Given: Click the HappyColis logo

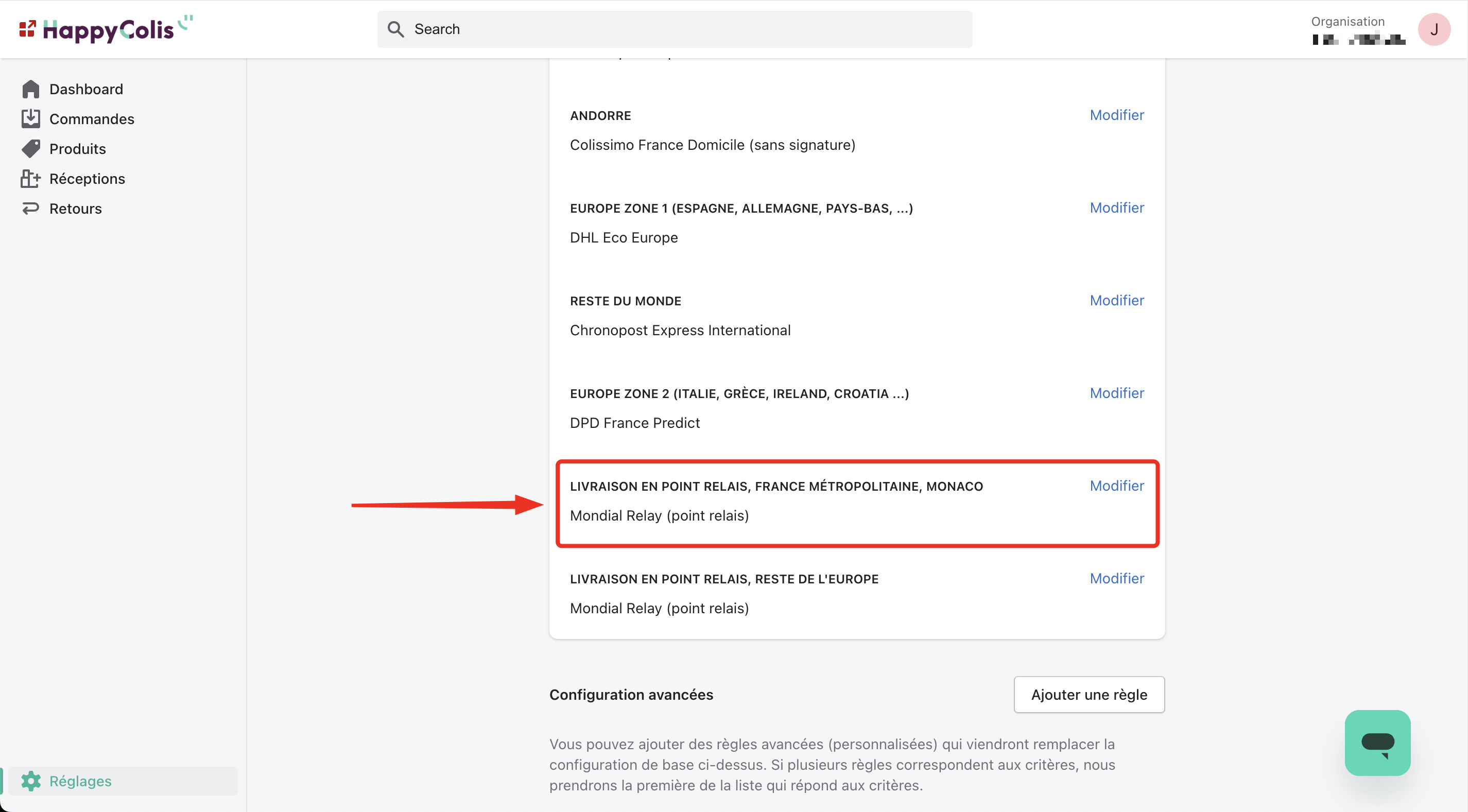Looking at the screenshot, I should [106, 29].
